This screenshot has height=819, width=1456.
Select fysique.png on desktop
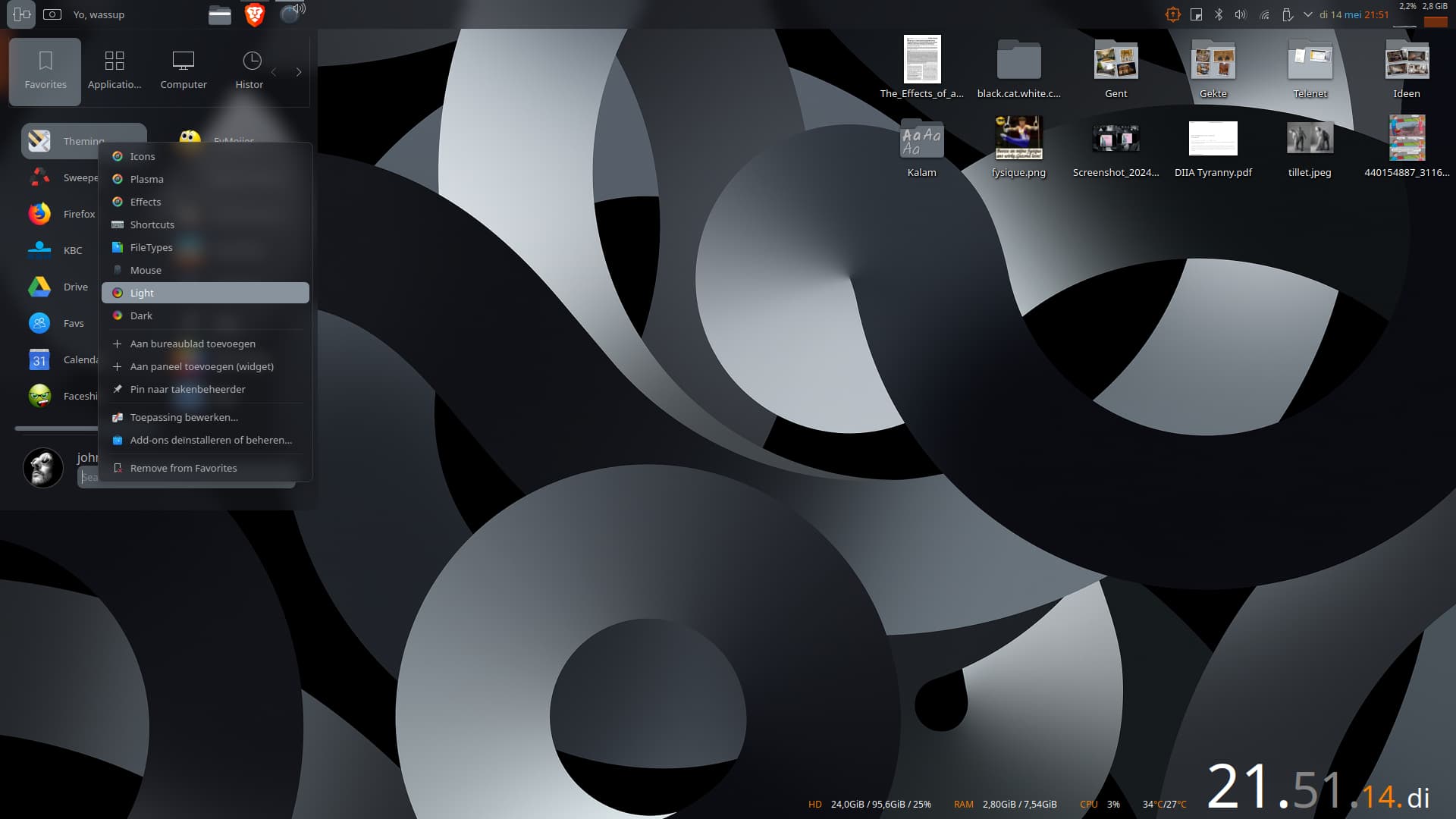(x=1018, y=146)
